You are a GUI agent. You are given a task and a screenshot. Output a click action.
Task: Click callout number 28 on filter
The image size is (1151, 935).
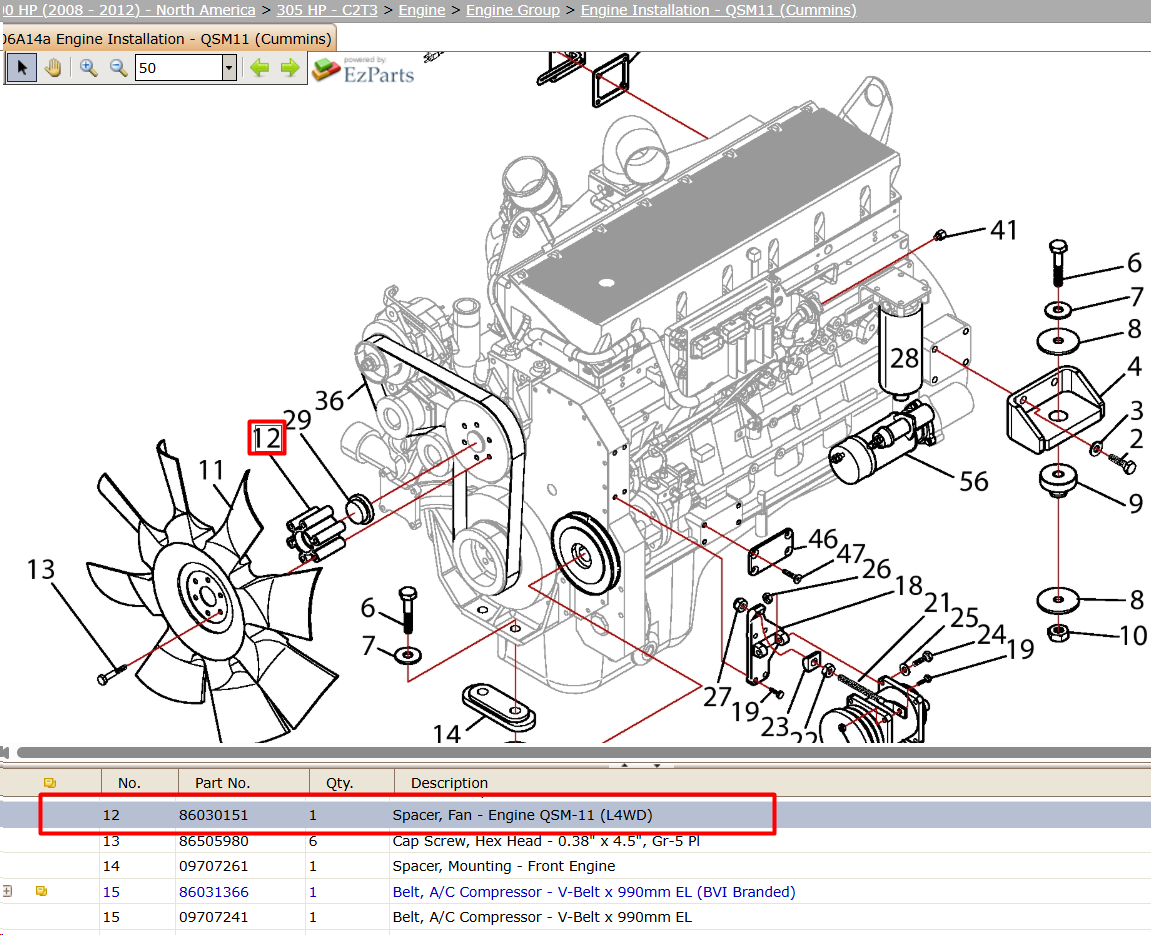[904, 359]
